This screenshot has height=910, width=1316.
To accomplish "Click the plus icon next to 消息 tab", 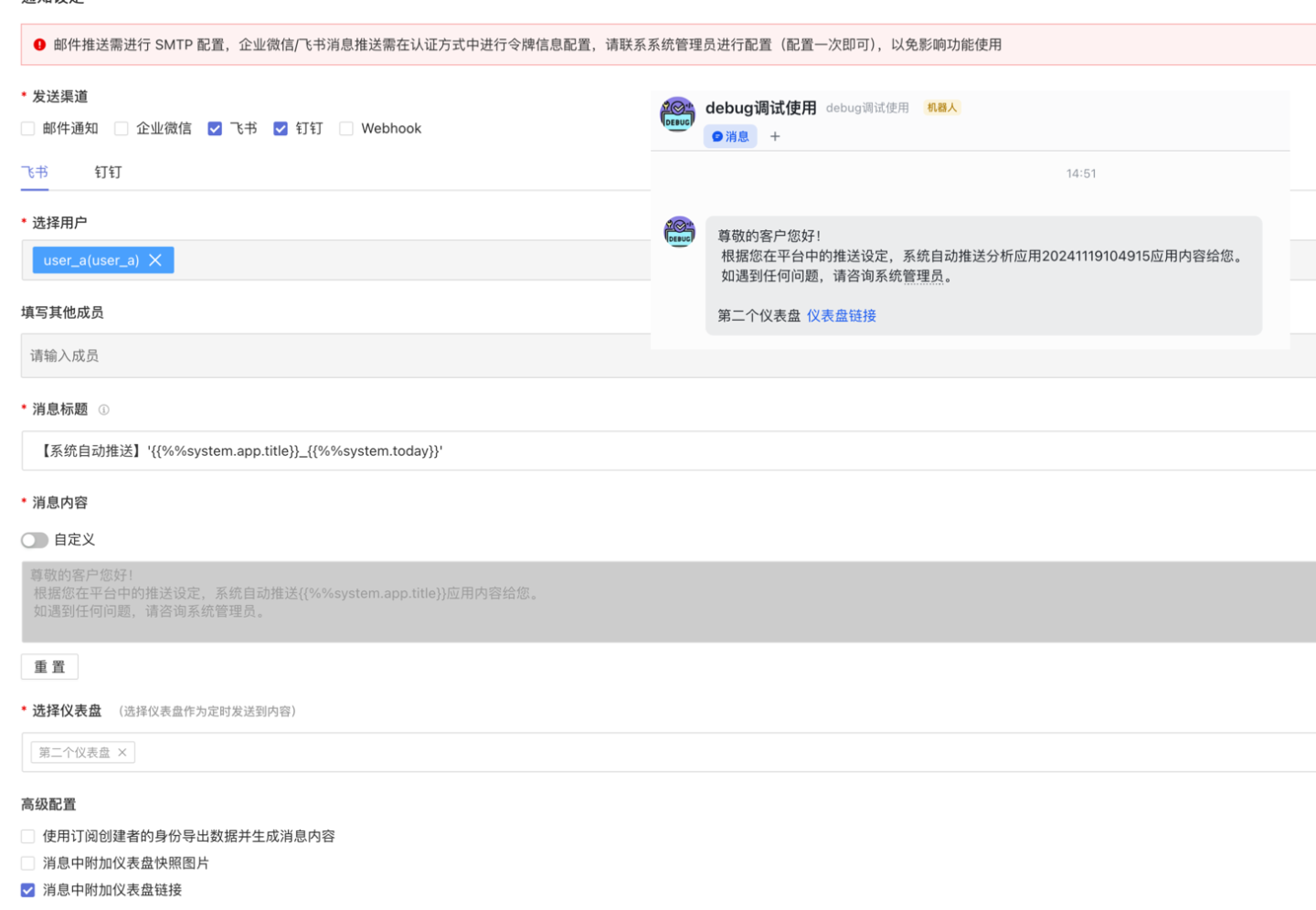I will coord(775,137).
